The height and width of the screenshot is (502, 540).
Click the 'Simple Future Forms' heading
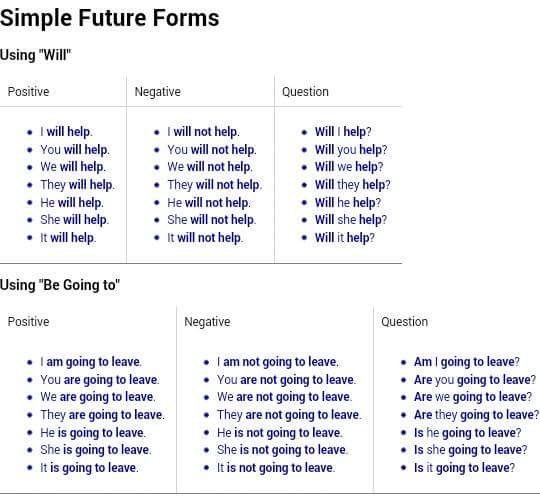(110, 19)
